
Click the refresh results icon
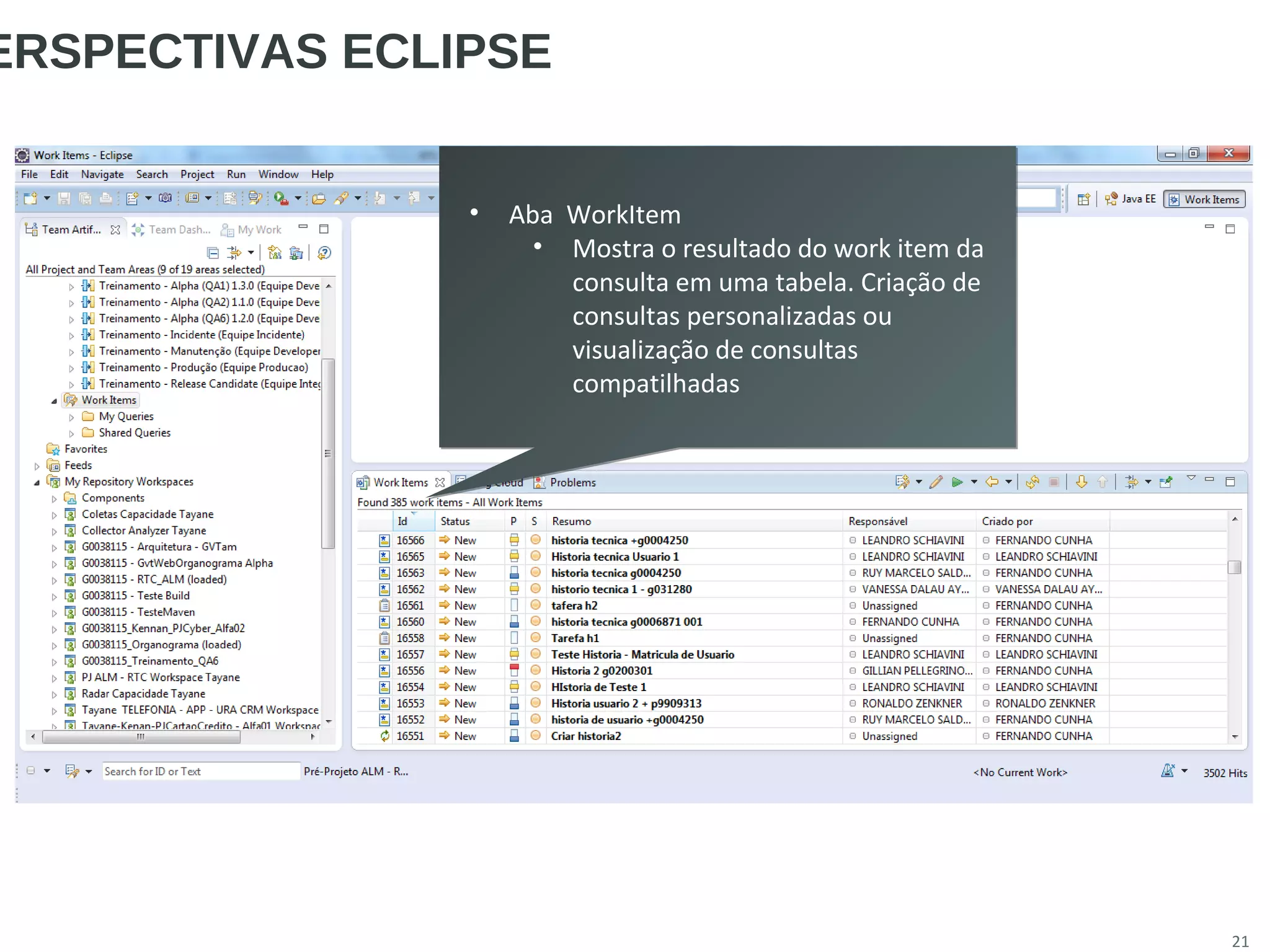(x=1032, y=482)
